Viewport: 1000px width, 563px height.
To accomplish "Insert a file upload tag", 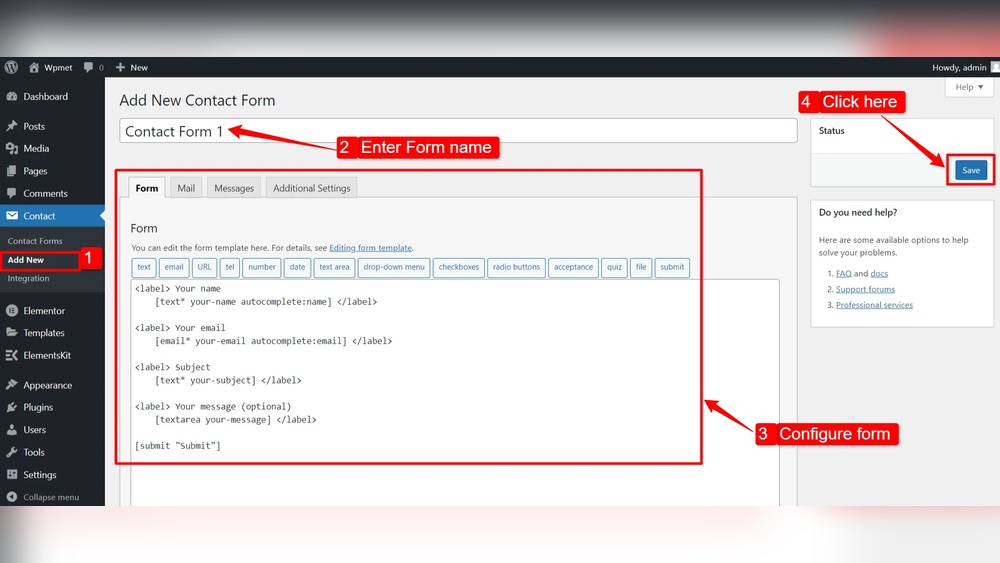I will pyautogui.click(x=641, y=267).
